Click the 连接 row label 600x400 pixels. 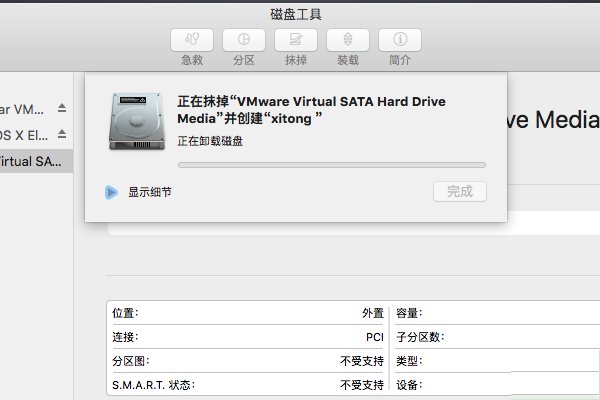tap(126, 337)
